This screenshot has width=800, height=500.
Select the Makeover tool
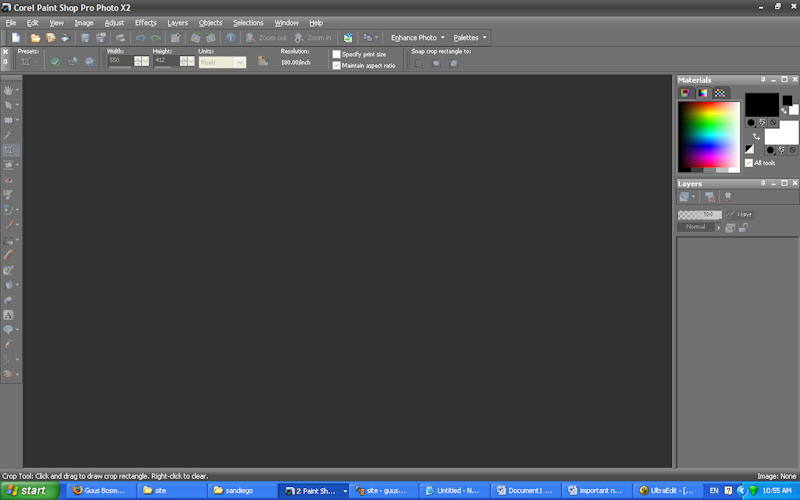[8, 194]
